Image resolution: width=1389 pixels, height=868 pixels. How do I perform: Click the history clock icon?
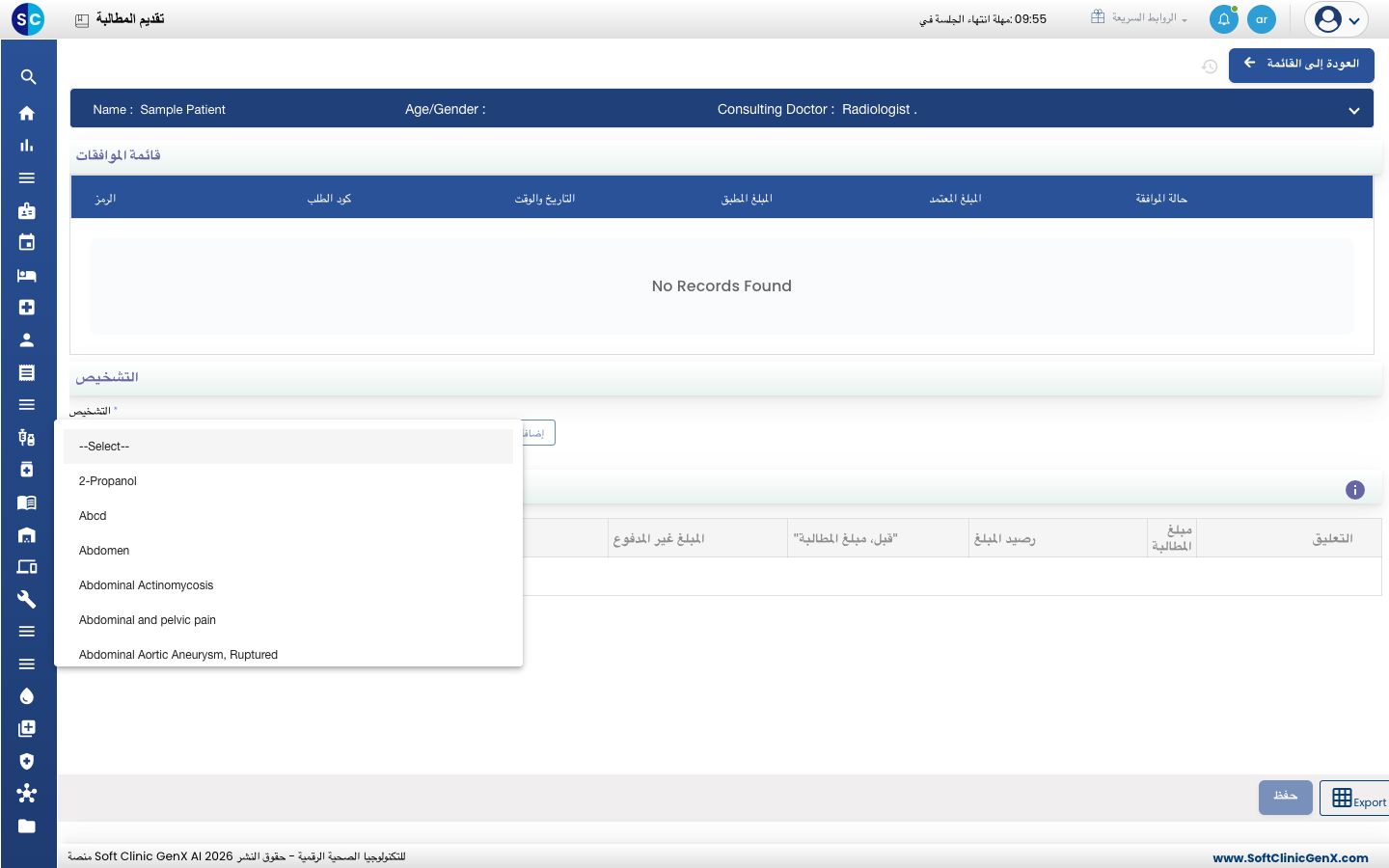click(x=1210, y=67)
